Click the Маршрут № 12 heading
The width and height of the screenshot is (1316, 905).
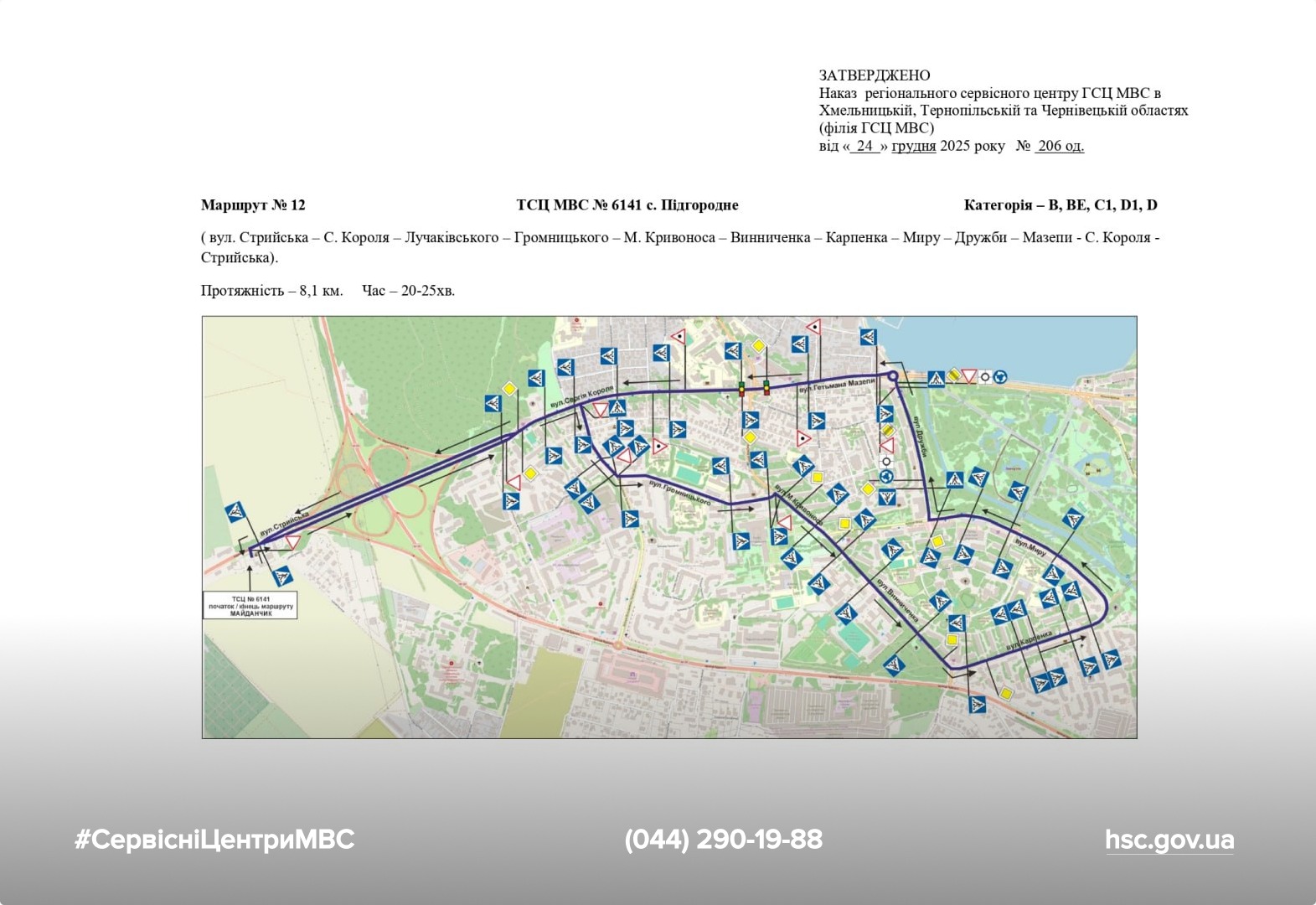(253, 205)
